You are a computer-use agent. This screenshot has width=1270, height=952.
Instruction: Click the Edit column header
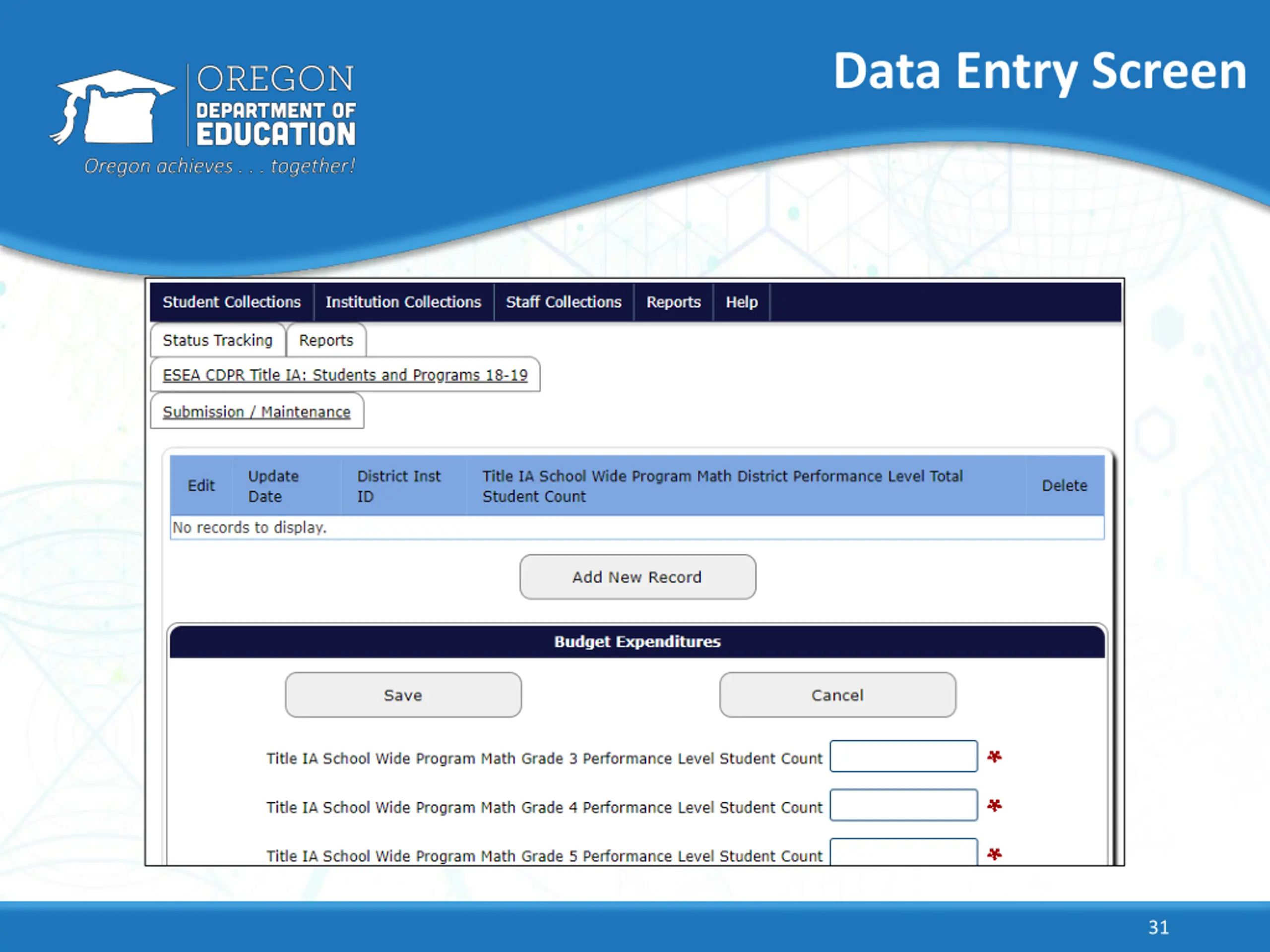(201, 485)
